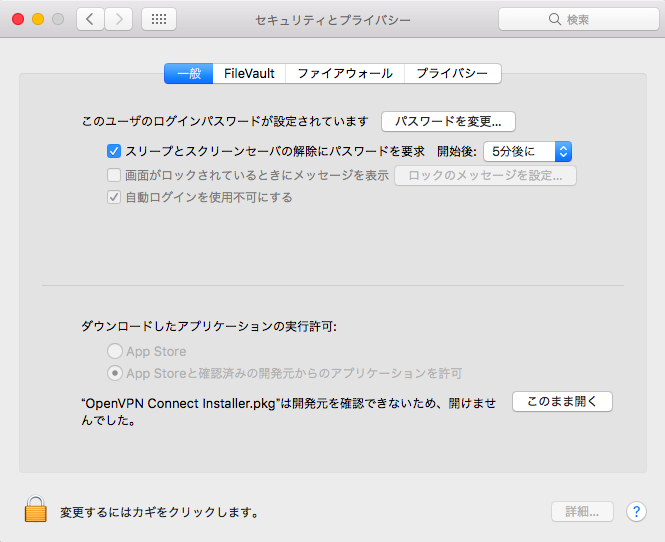The height and width of the screenshot is (542, 665).
Task: Toggle password required after sleep checkbox
Action: coord(114,151)
